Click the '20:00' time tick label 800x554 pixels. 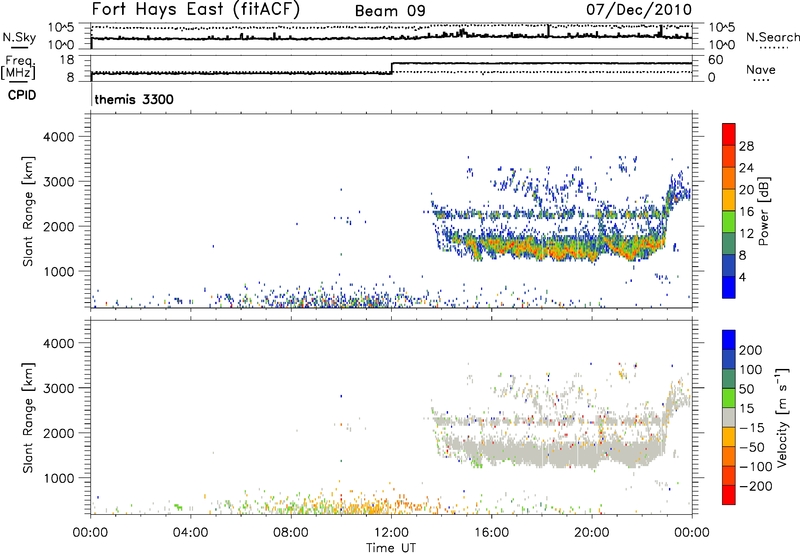click(x=592, y=533)
